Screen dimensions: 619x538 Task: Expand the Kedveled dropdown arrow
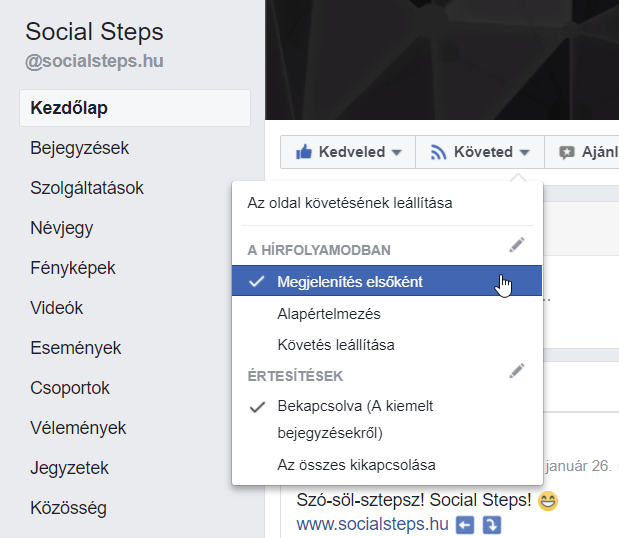point(397,153)
